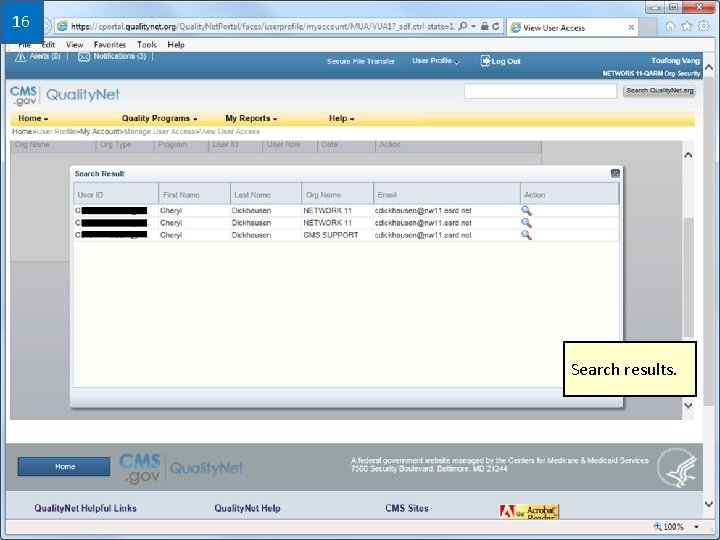
Task: Open browser Help menu
Action: point(176,45)
